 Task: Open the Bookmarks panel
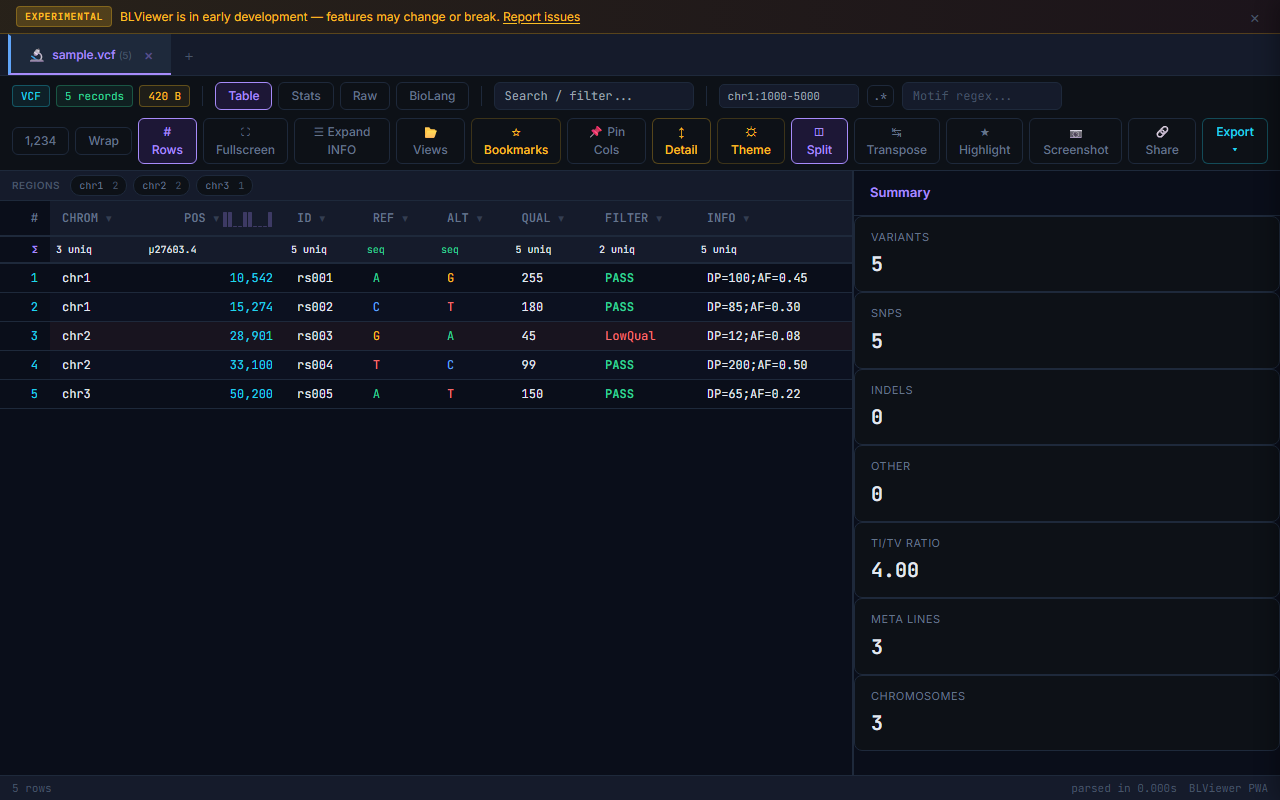coord(515,140)
